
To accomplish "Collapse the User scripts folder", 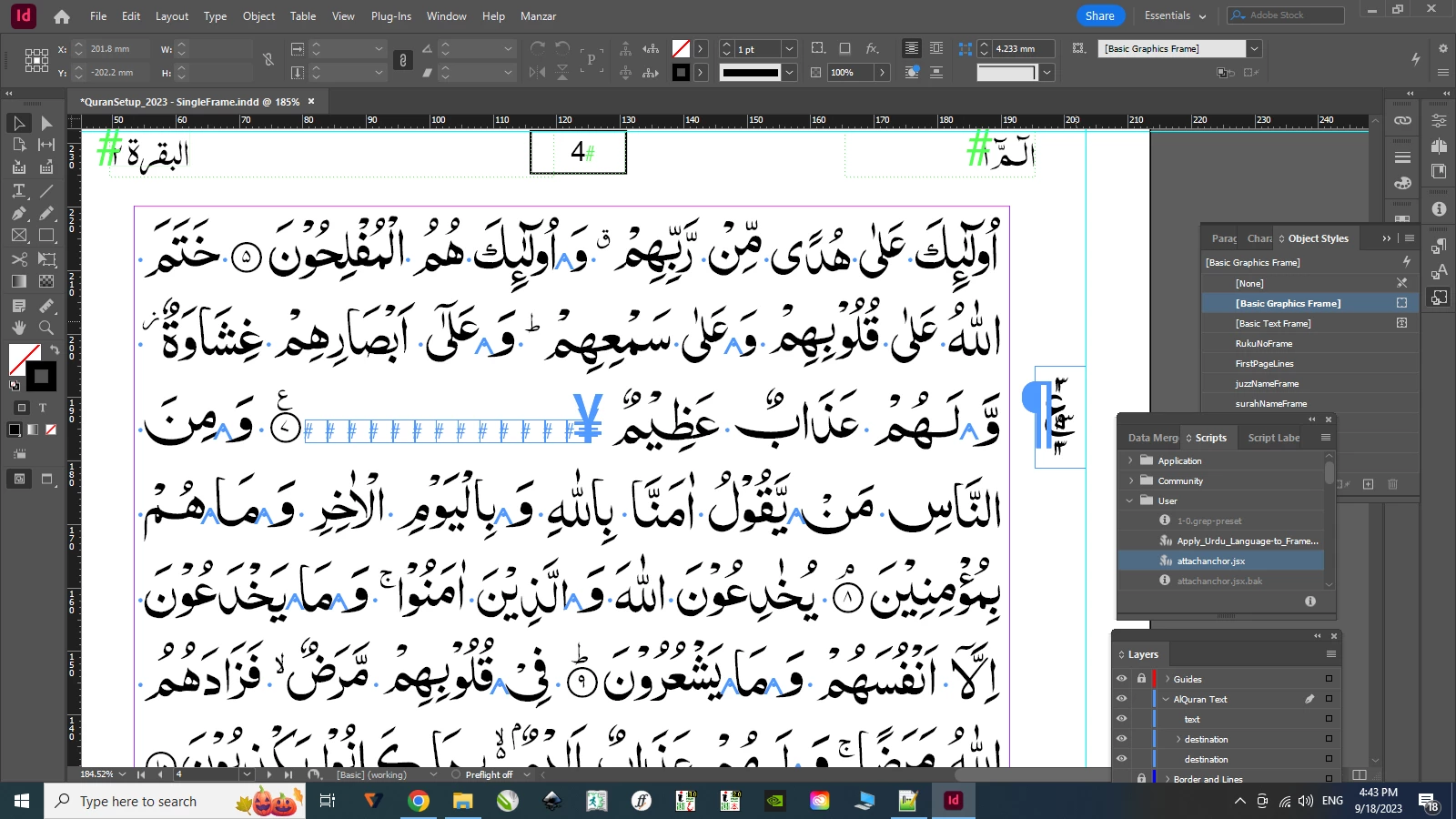I will [x=1130, y=500].
